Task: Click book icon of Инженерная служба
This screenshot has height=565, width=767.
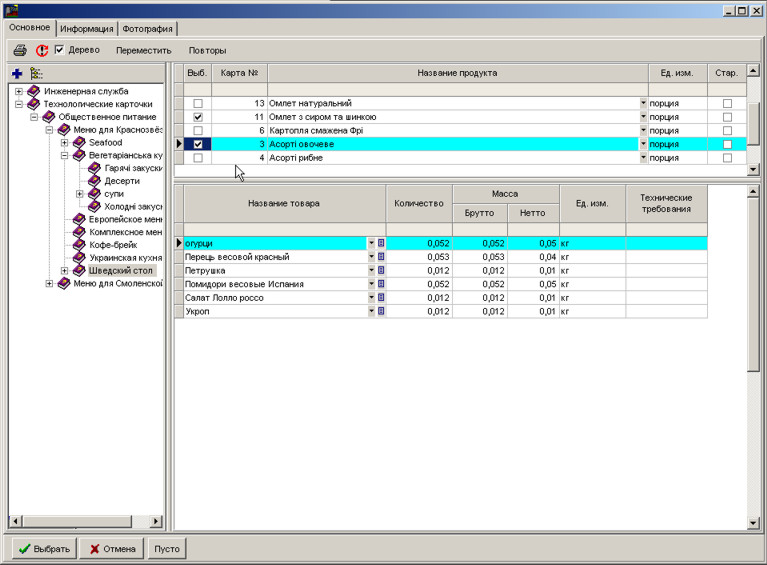Action: 34,91
